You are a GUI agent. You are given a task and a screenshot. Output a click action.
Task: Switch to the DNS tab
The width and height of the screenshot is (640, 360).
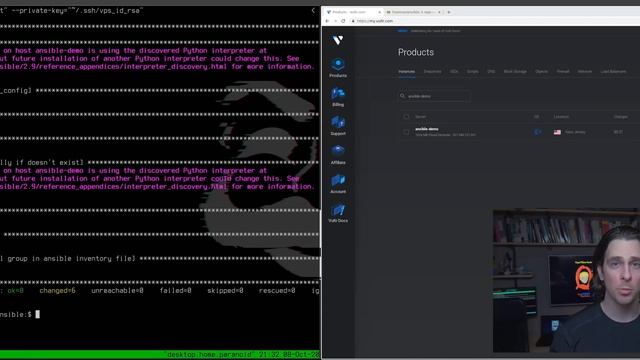tap(491, 71)
